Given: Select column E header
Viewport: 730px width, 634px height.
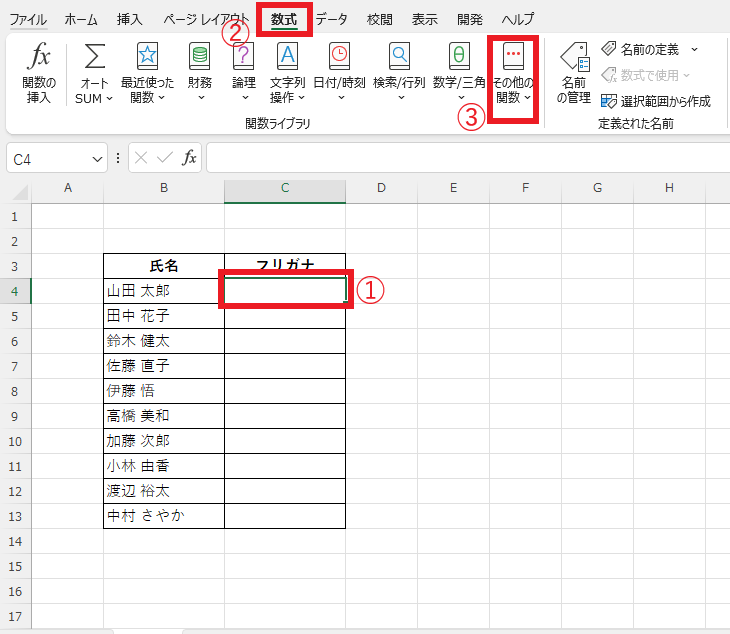Looking at the screenshot, I should pyautogui.click(x=453, y=188).
